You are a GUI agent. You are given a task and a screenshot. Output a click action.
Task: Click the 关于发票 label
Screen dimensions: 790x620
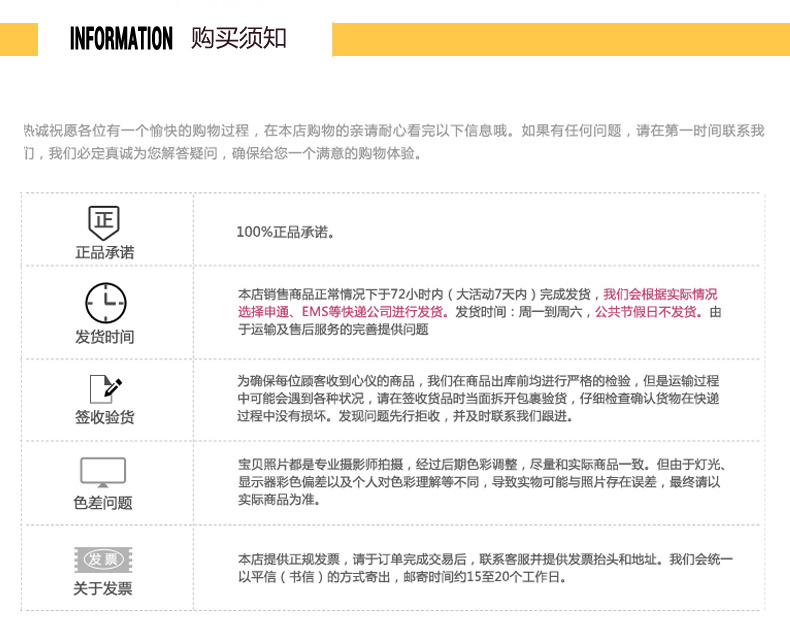103,588
